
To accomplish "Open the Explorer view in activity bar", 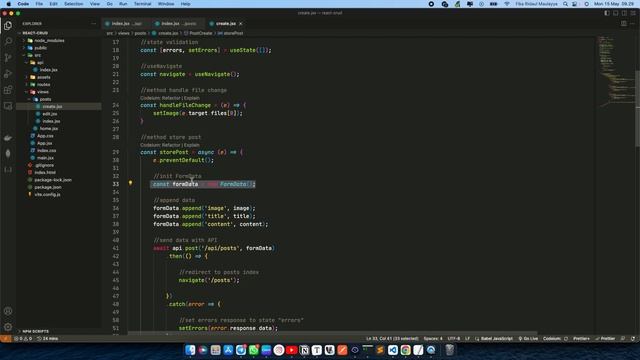I will tap(8, 25).
